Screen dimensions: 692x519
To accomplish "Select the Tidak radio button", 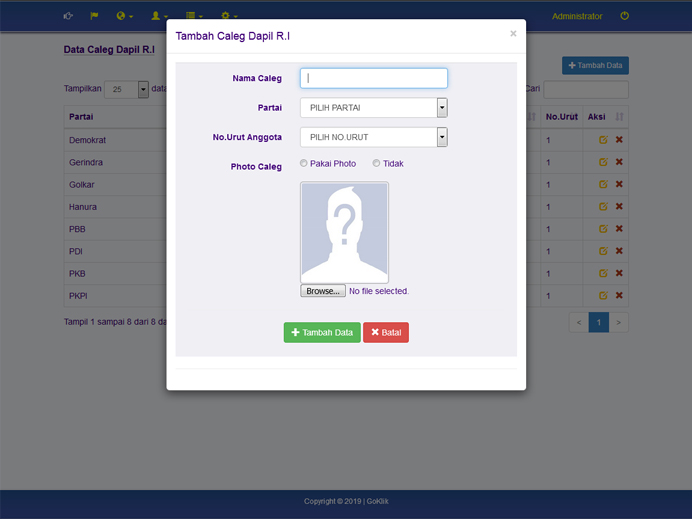I will click(x=377, y=164).
